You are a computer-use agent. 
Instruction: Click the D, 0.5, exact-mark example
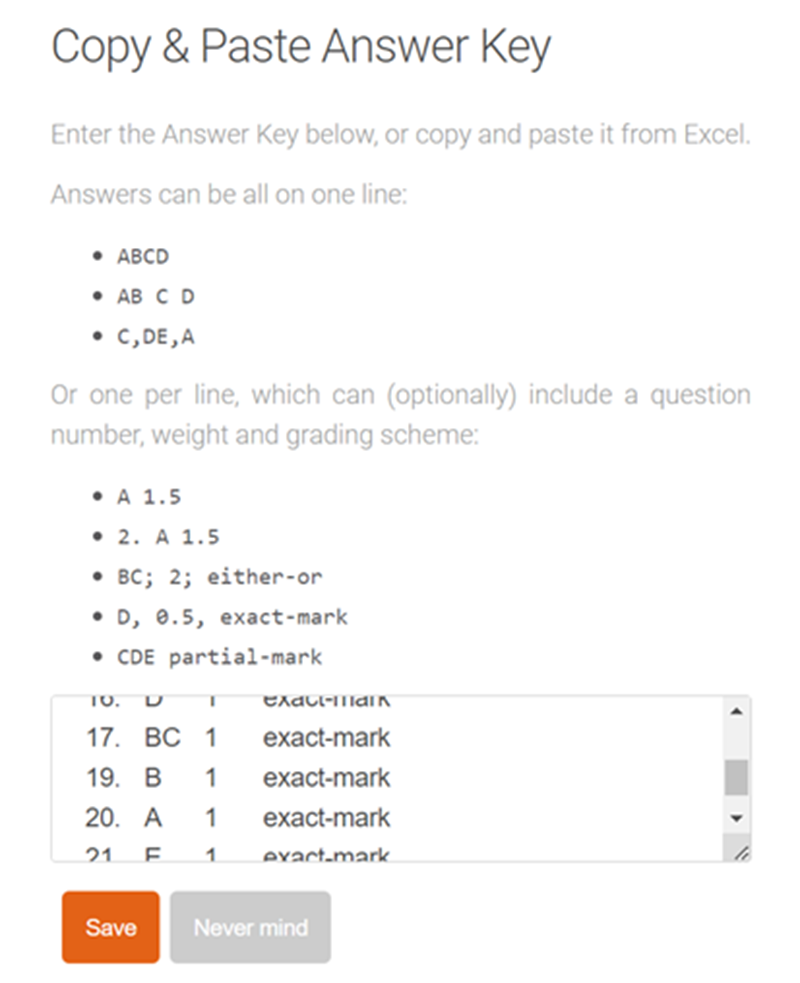232,617
